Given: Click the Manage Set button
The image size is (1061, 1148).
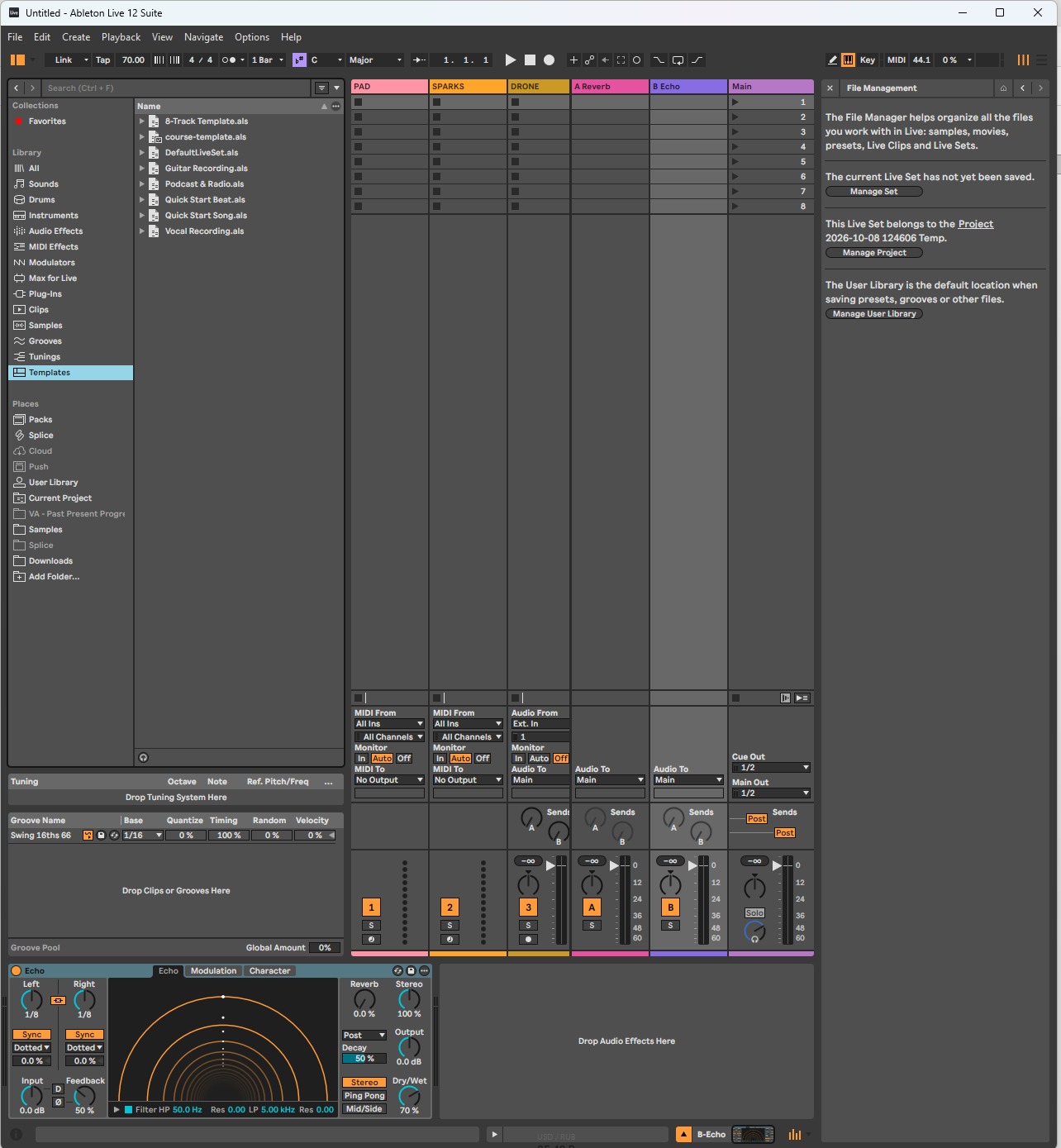Looking at the screenshot, I should [x=874, y=192].
